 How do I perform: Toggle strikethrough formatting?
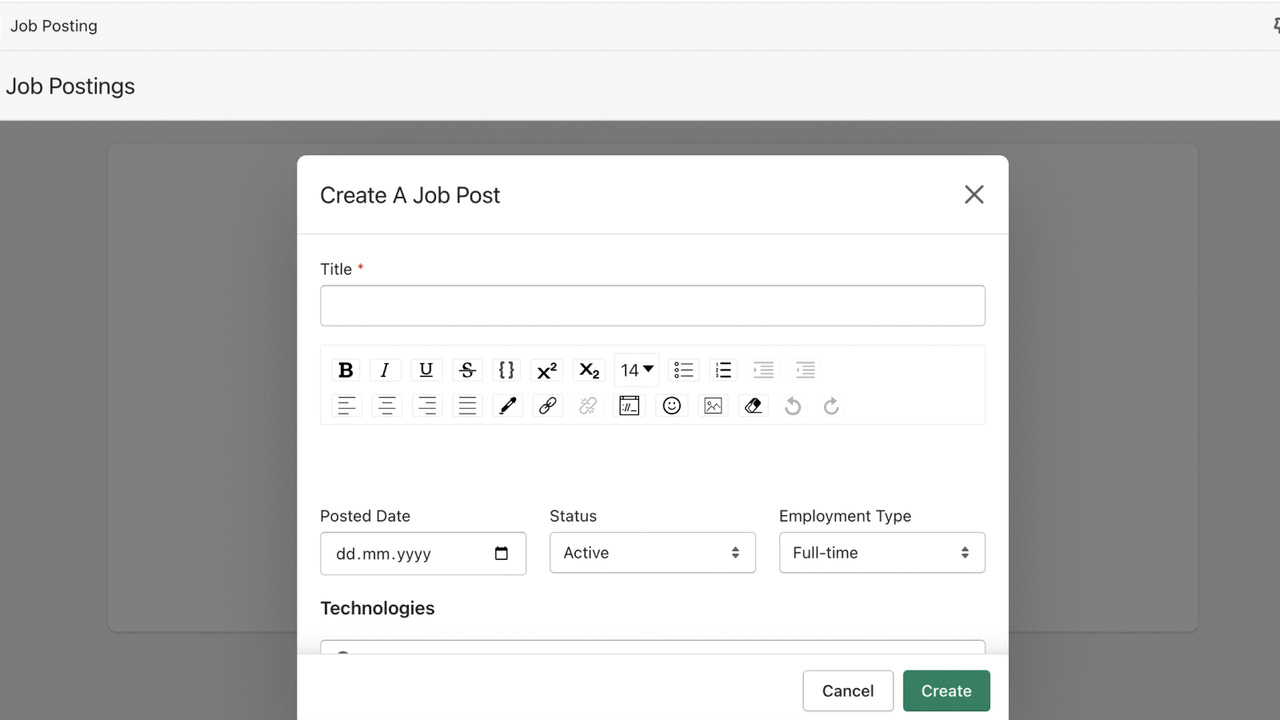point(466,370)
